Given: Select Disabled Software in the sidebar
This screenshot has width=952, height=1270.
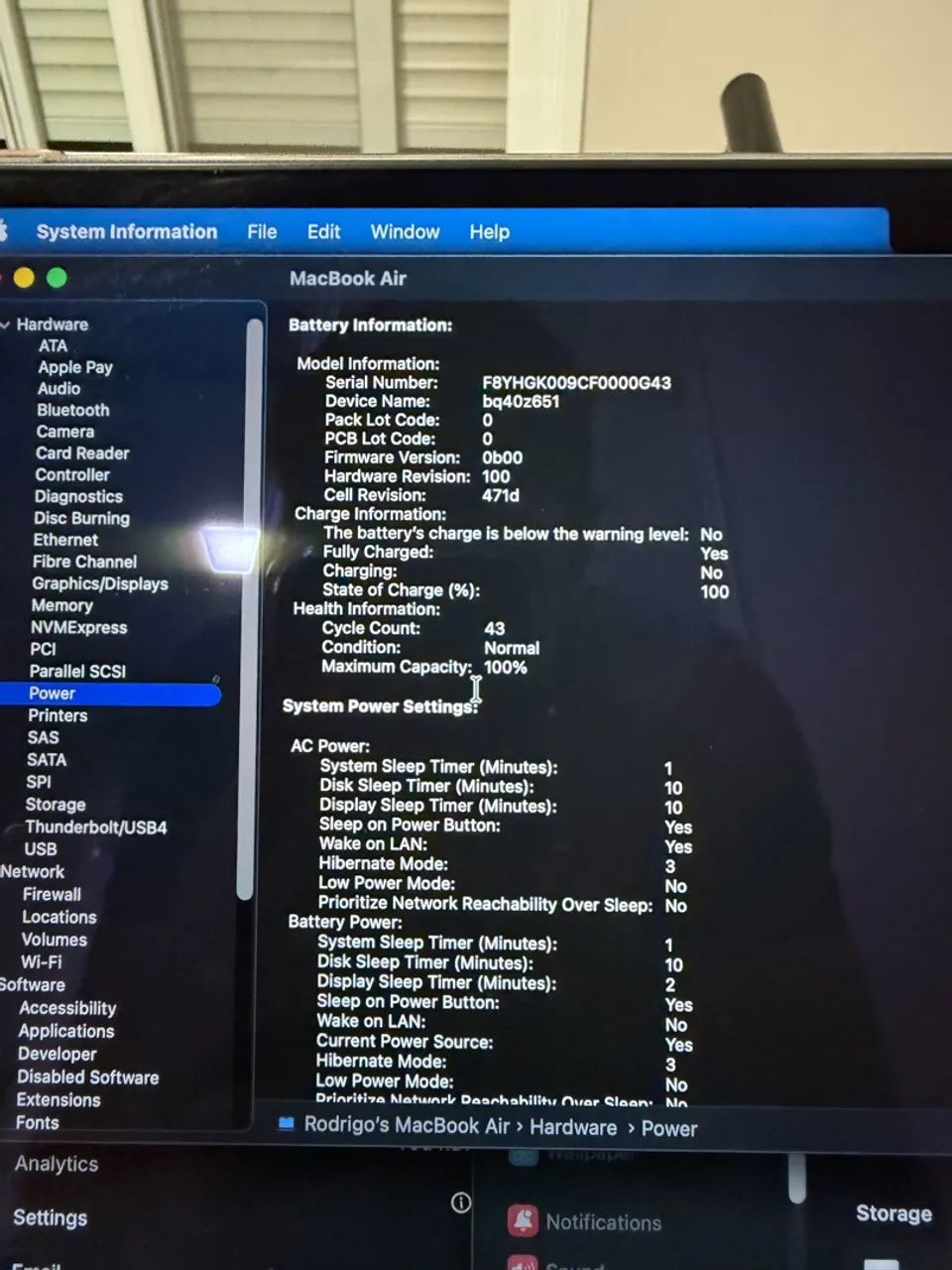Looking at the screenshot, I should coord(87,1078).
